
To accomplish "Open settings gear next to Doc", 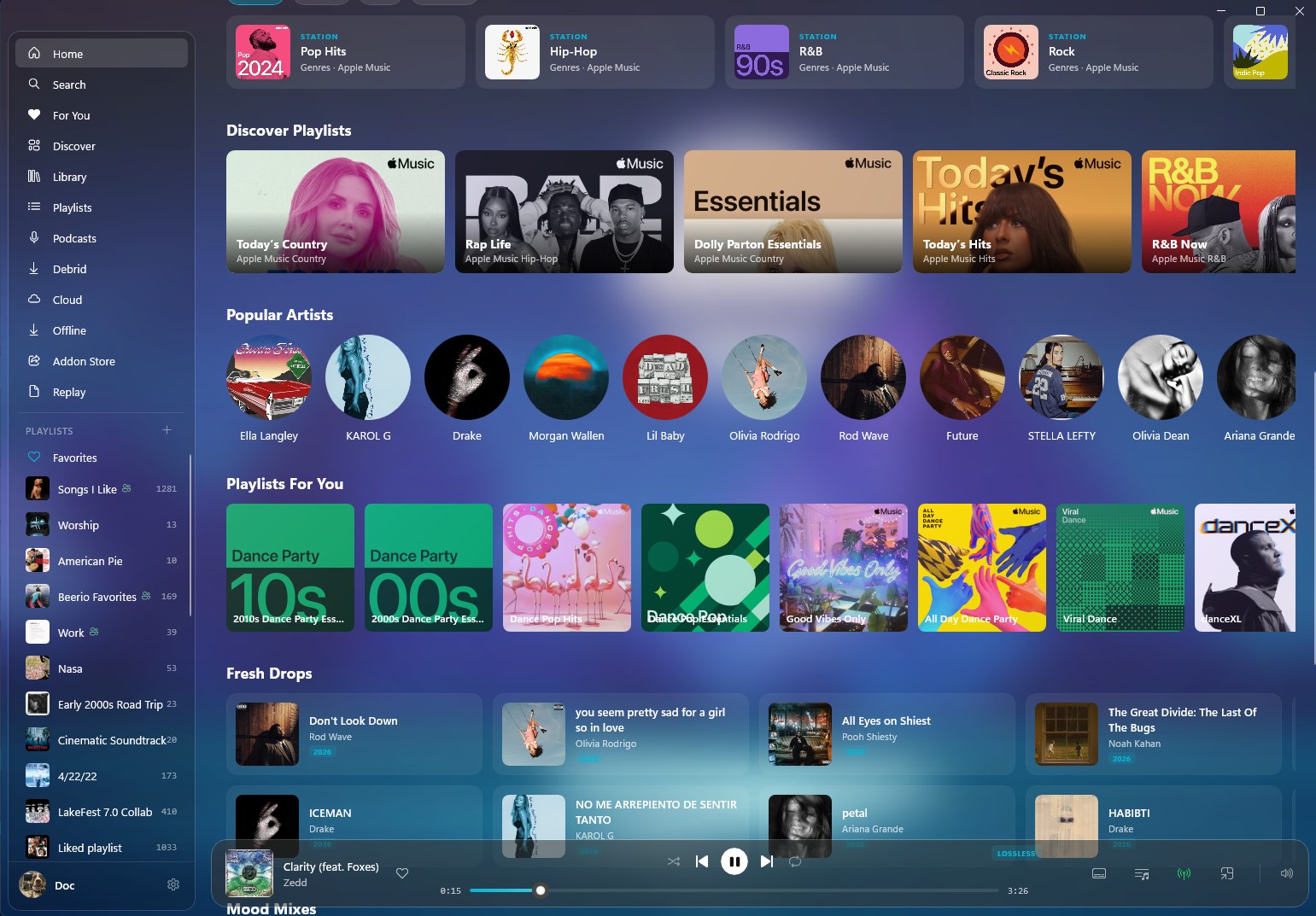I will pyautogui.click(x=173, y=884).
